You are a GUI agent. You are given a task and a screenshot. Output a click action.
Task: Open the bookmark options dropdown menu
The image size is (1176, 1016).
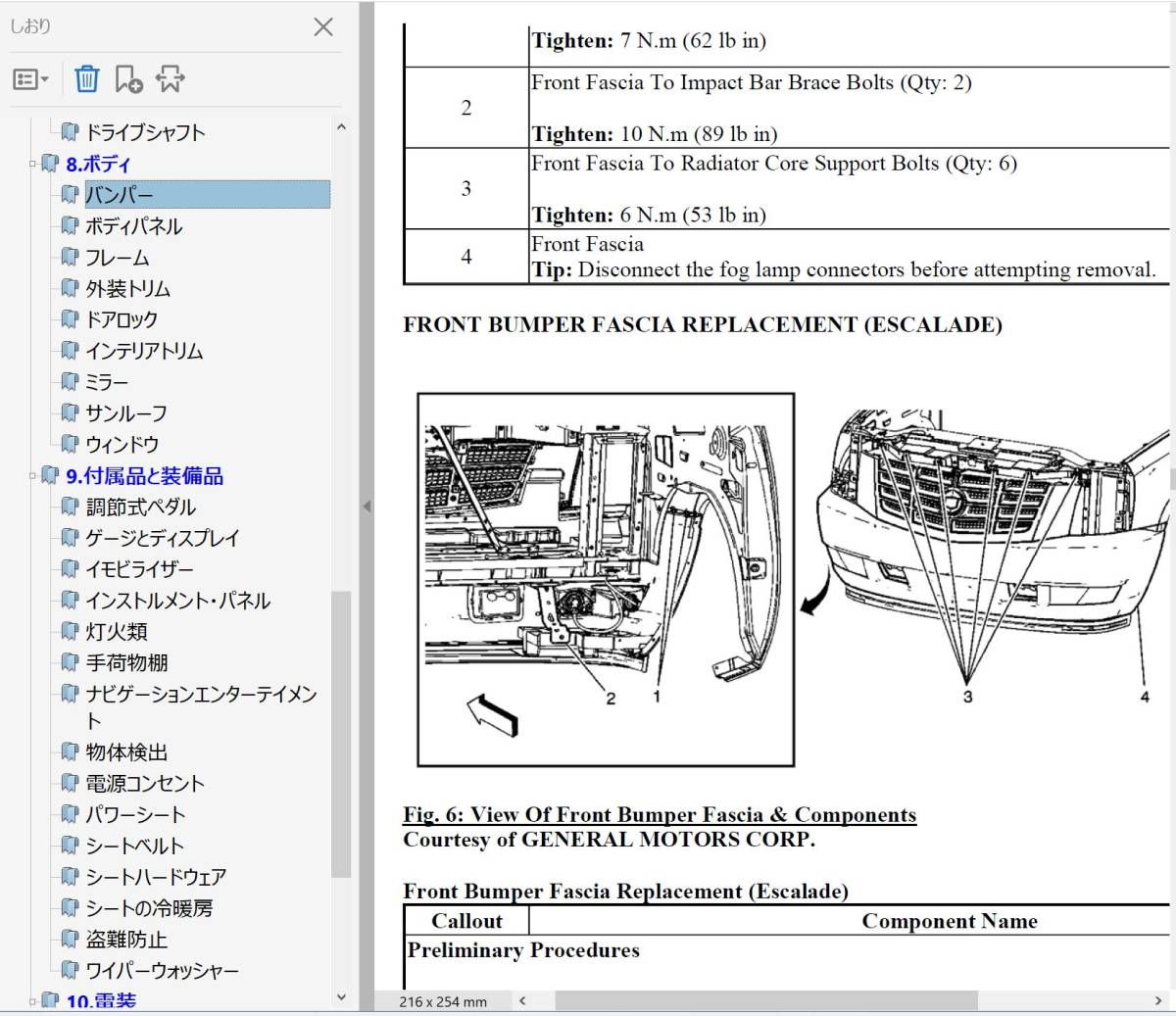click(x=31, y=79)
